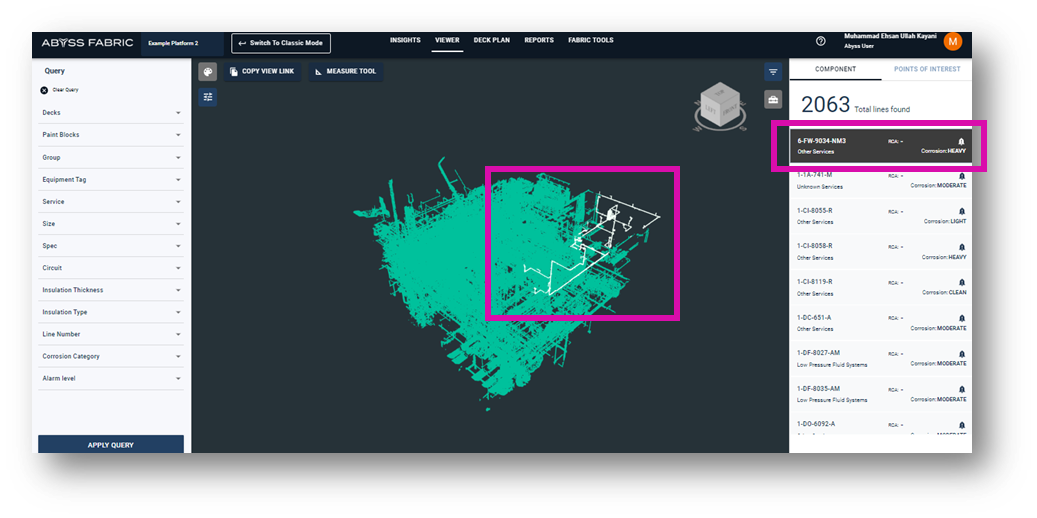This screenshot has height=518, width=1037.
Task: Click the filter icon beside component panel
Action: [773, 72]
